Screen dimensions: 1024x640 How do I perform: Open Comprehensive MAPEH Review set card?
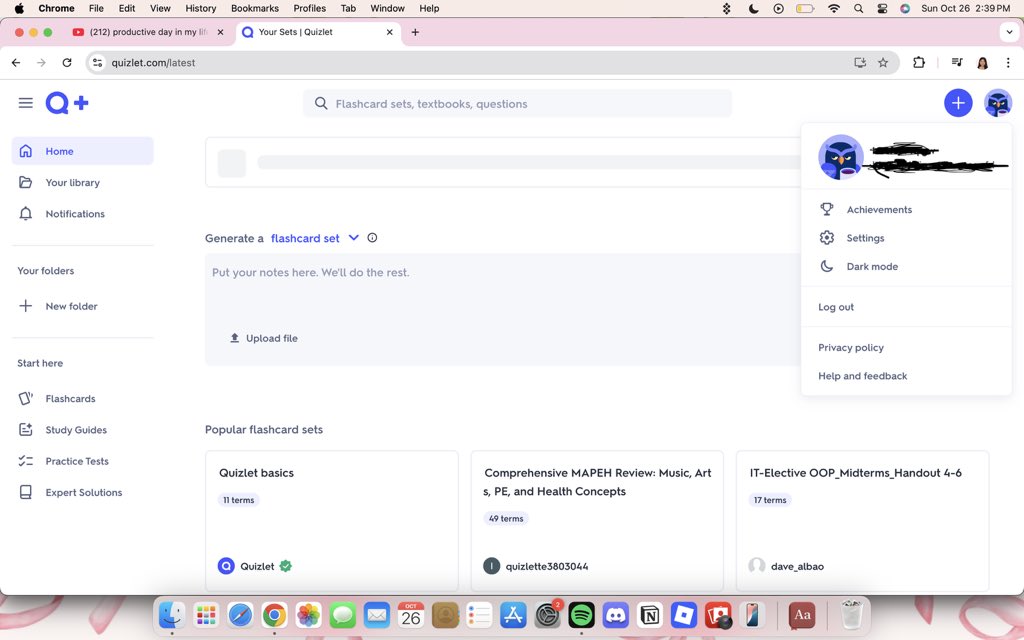[597, 520]
